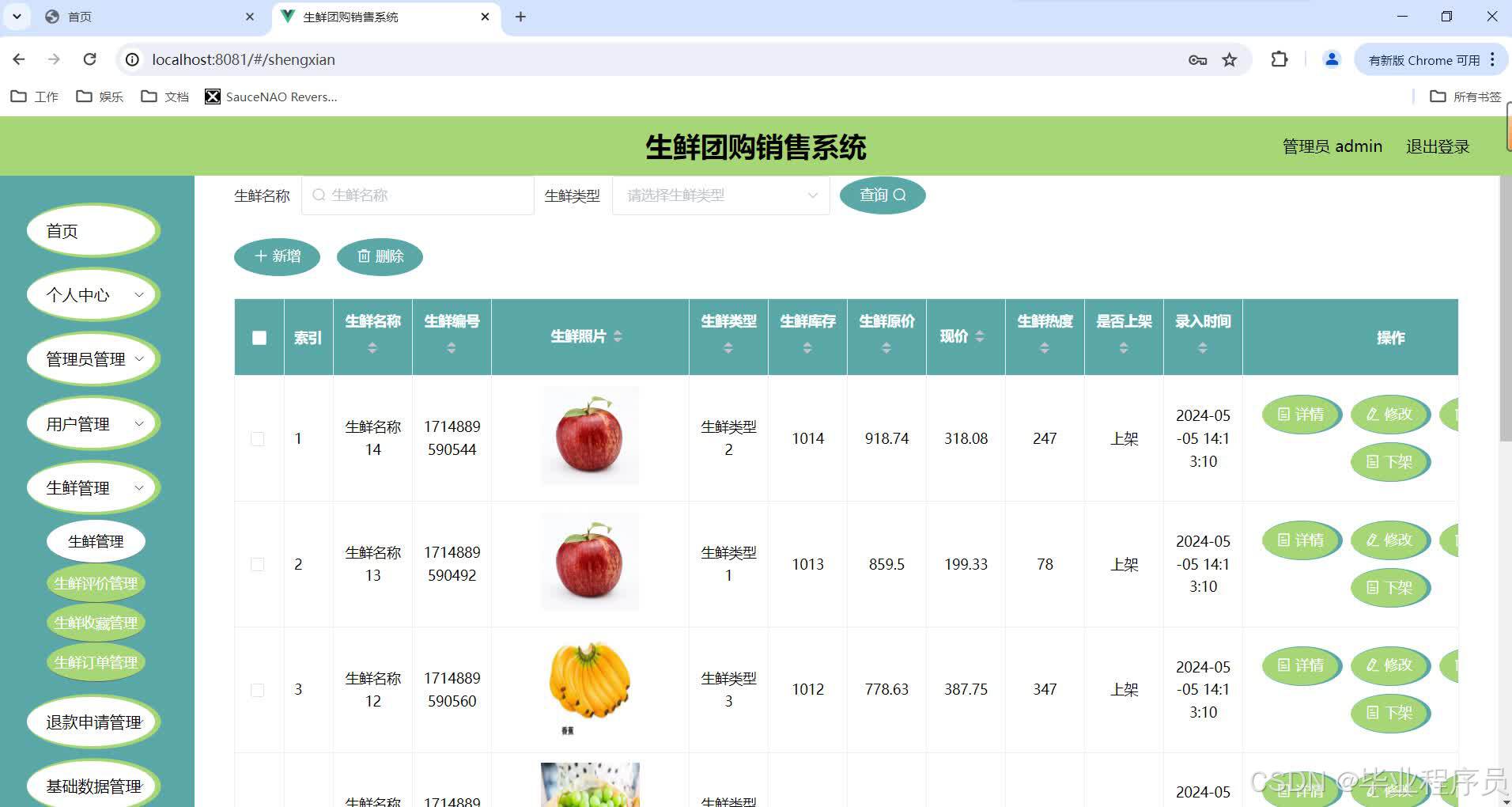
Task: Click the 删除 delete button
Action: tap(380, 256)
